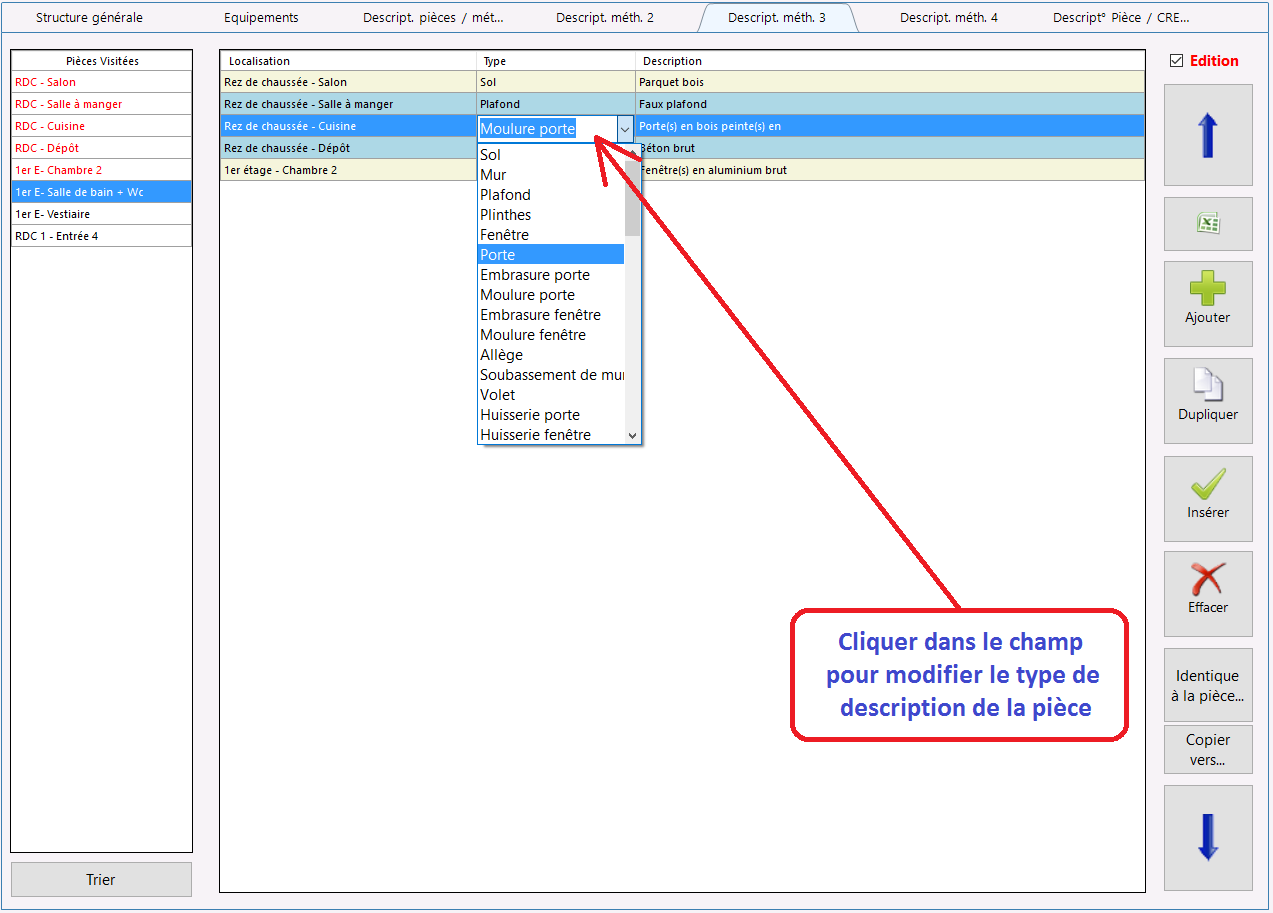Switch to the Equipements tab
1273x913 pixels.
261,18
